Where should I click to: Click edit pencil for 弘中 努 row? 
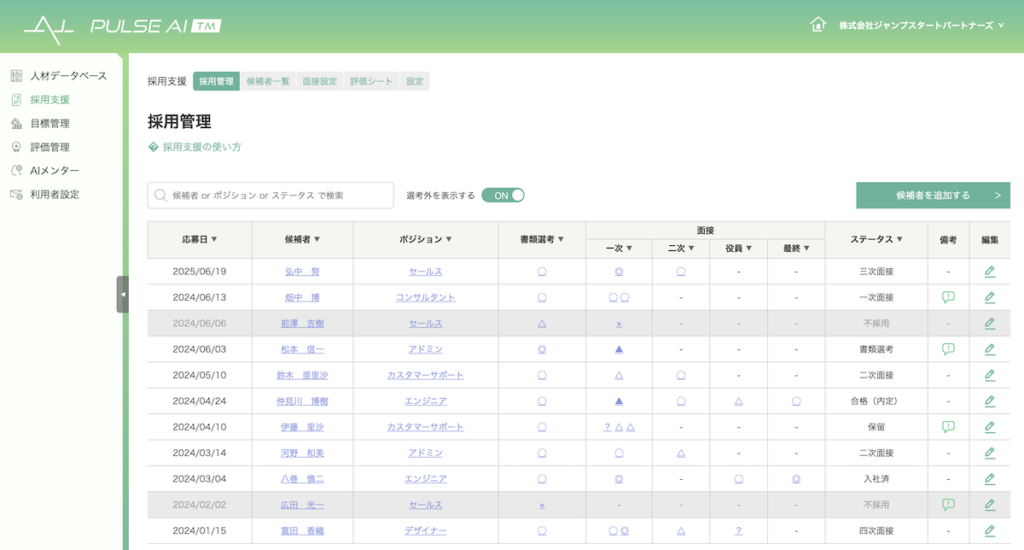coord(989,271)
